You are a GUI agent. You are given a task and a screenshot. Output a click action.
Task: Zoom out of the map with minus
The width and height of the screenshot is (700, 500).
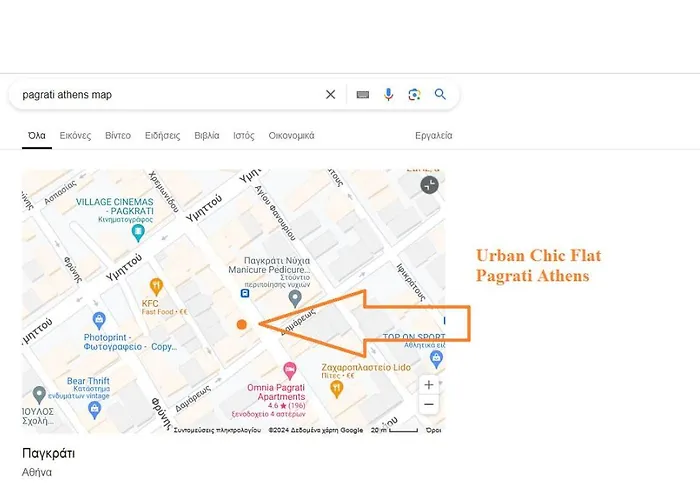[x=429, y=404]
